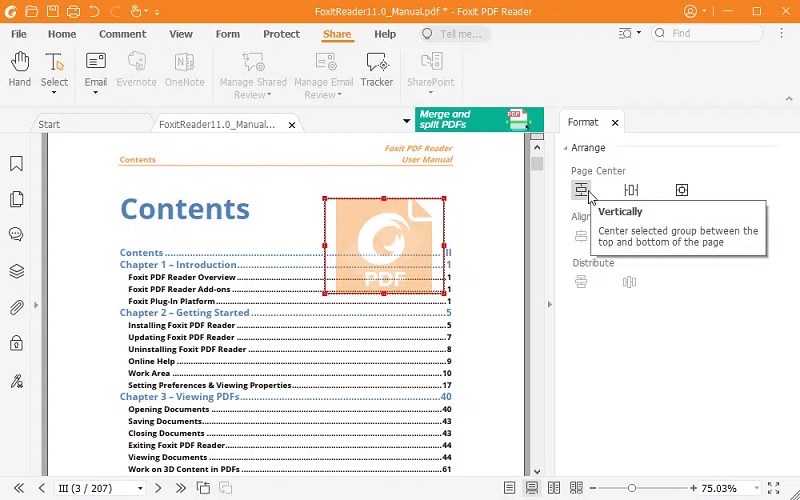Open touch mode dropdown in title bar
This screenshot has height=500, width=800.
pos(146,11)
